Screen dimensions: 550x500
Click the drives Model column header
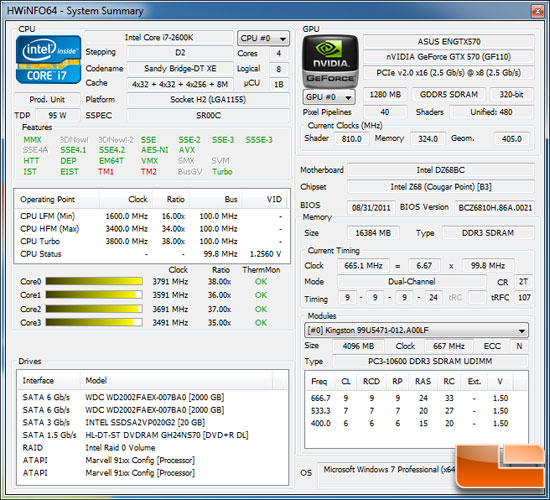coord(176,381)
